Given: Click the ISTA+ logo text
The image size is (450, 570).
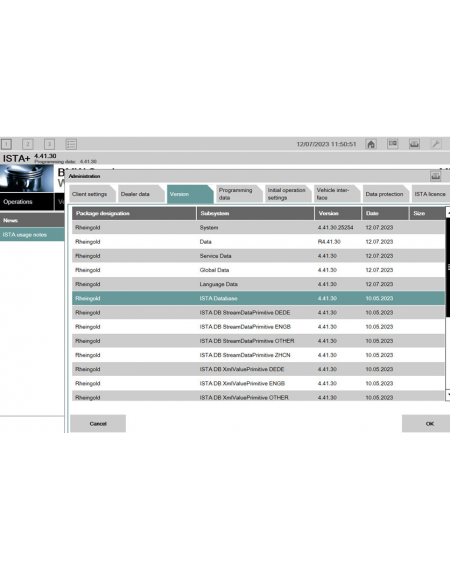Looking at the screenshot, I should (16, 159).
